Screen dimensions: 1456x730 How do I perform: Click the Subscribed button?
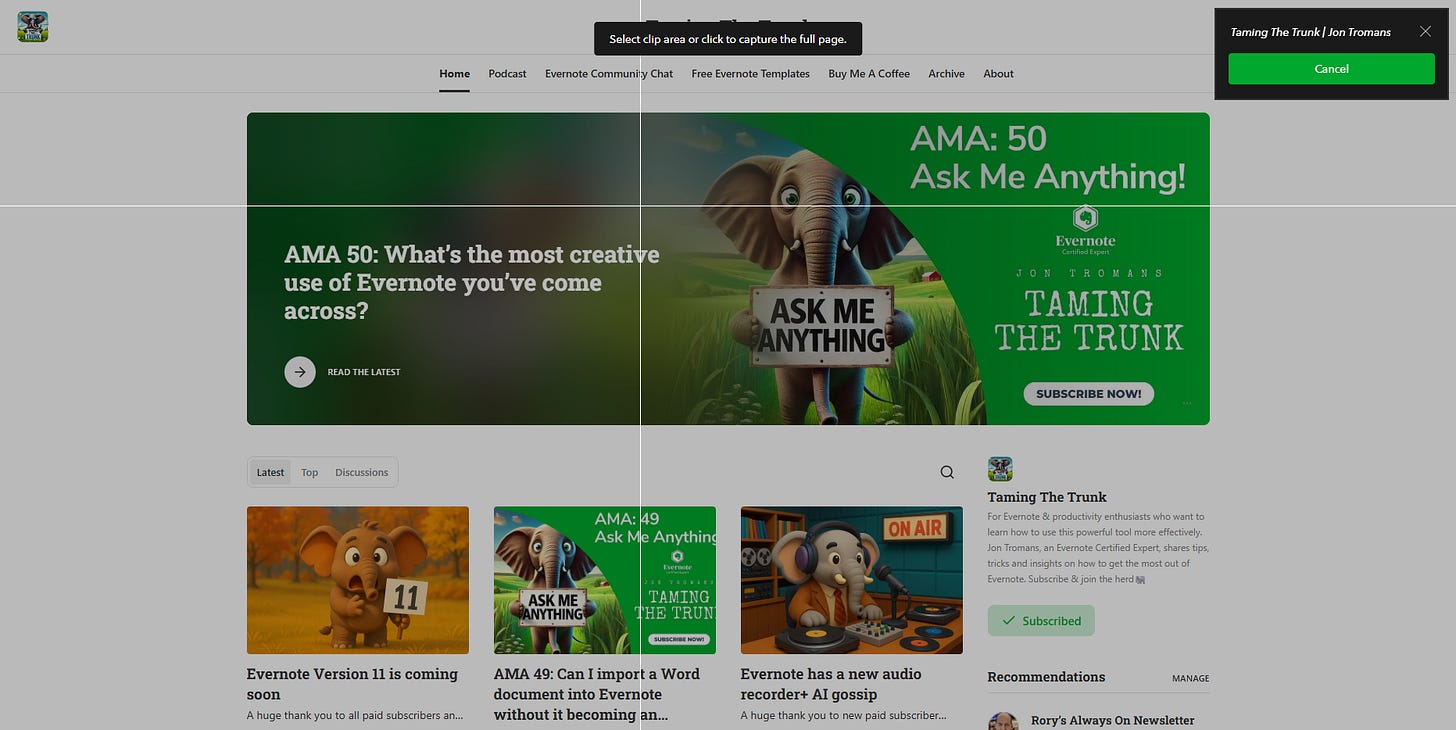(x=1041, y=621)
